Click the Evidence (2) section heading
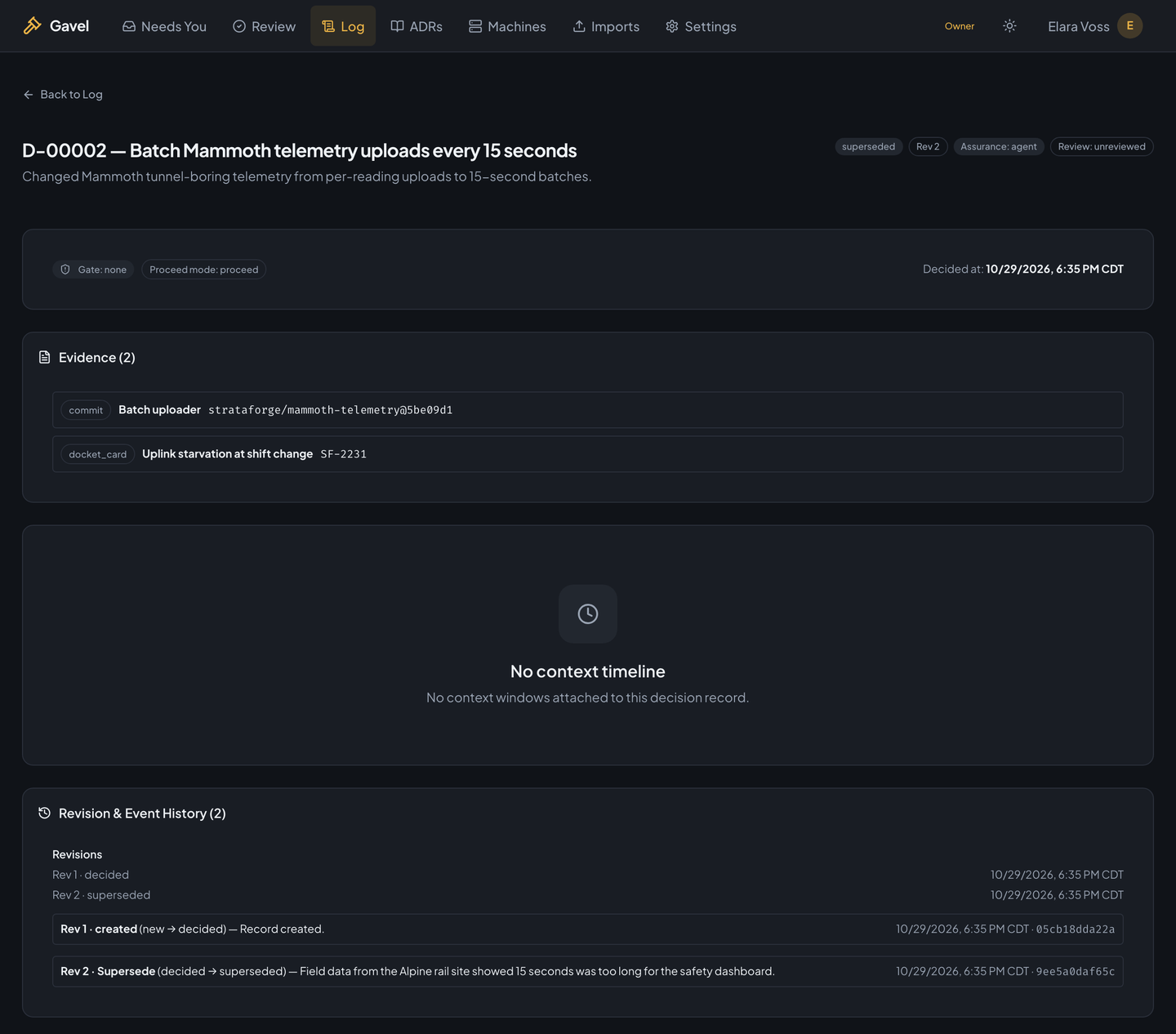1176x1034 pixels. [97, 358]
